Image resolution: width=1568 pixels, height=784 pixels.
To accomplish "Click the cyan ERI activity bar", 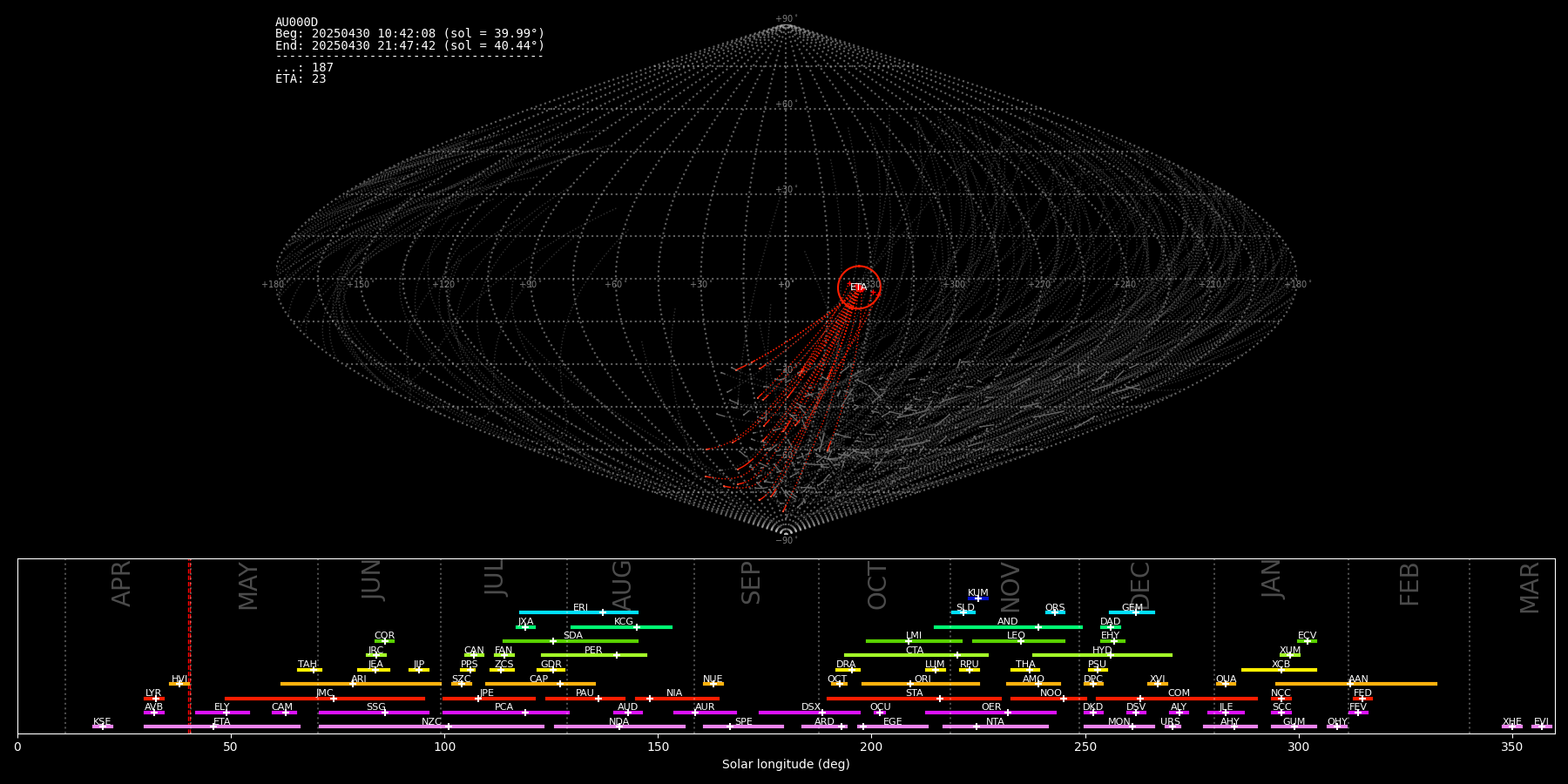I will tap(578, 612).
